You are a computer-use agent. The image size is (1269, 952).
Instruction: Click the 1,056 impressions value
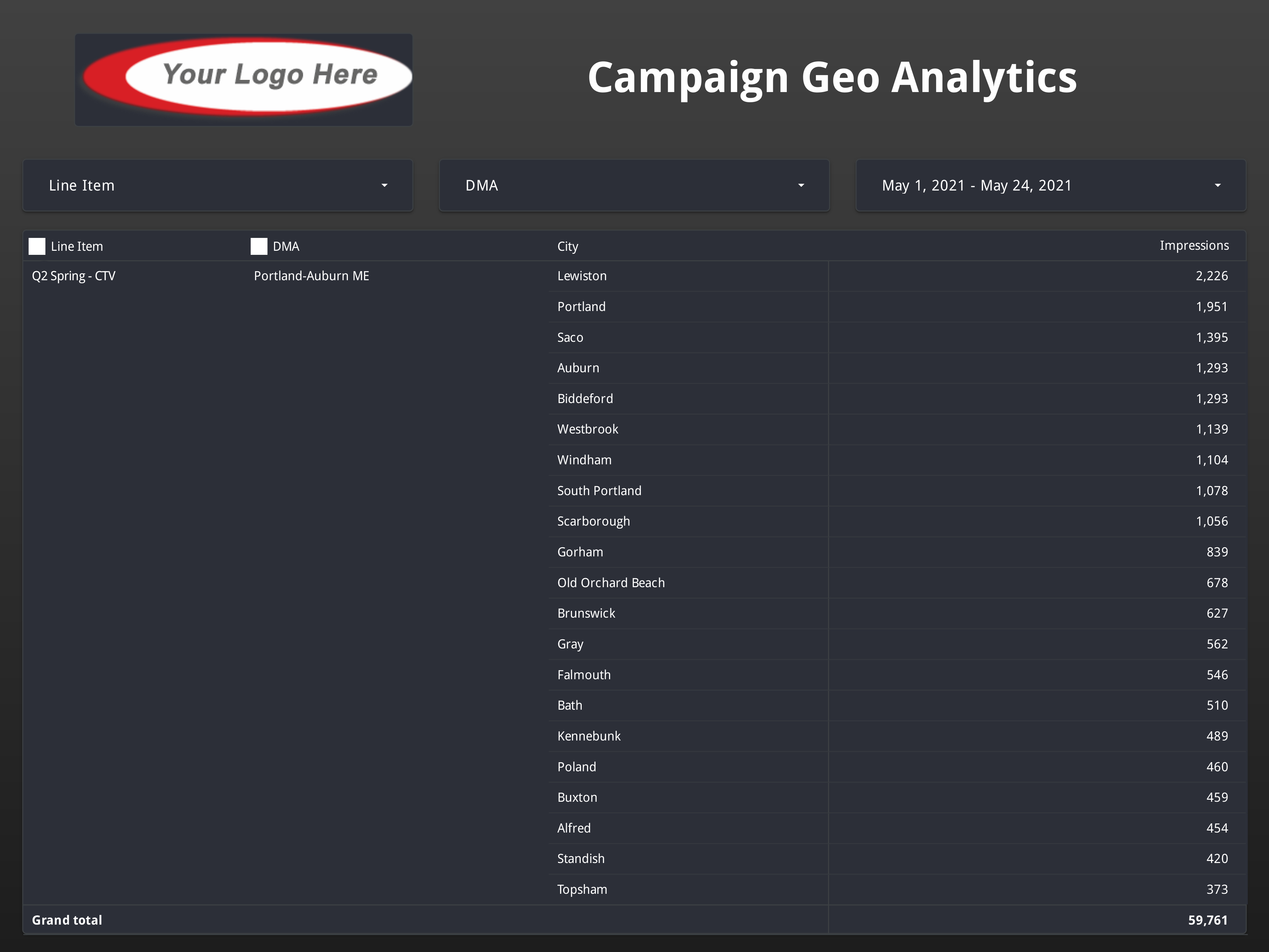(1211, 522)
